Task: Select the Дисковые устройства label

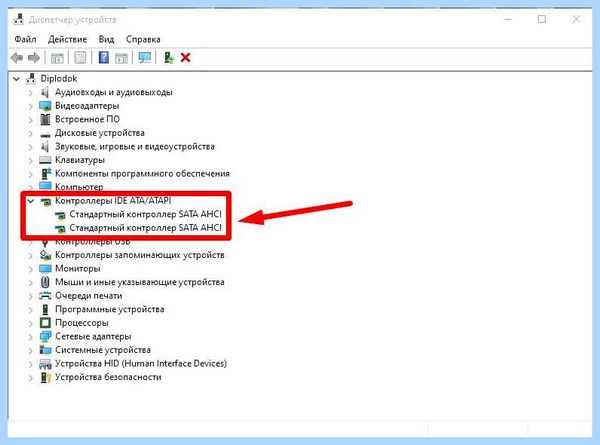Action: pos(99,133)
